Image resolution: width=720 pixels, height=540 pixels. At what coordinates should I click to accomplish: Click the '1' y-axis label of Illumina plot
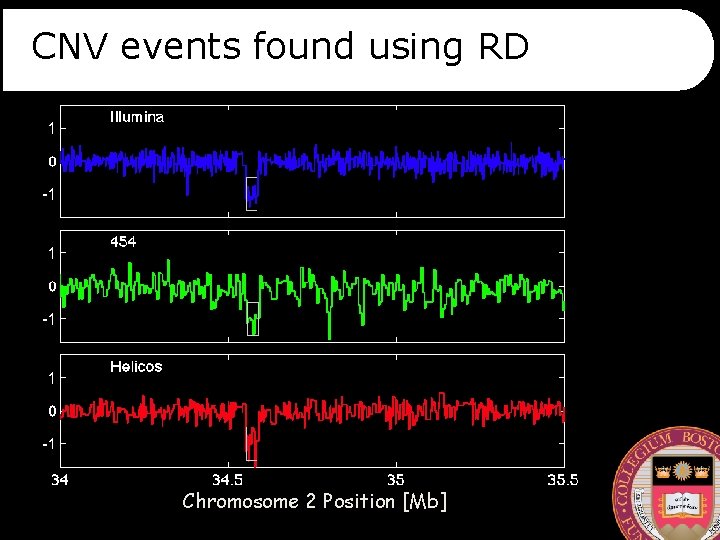(51, 129)
